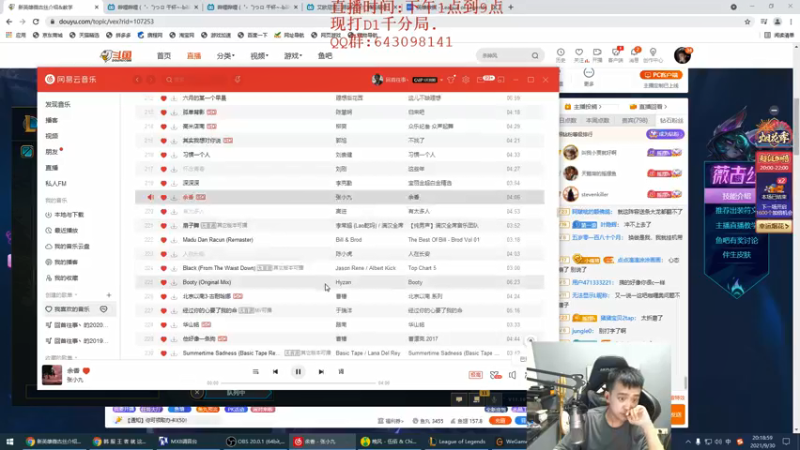800x450 pixels.
Task: Open 视频 dropdown in Douyu navigation
Action: (x=259, y=56)
